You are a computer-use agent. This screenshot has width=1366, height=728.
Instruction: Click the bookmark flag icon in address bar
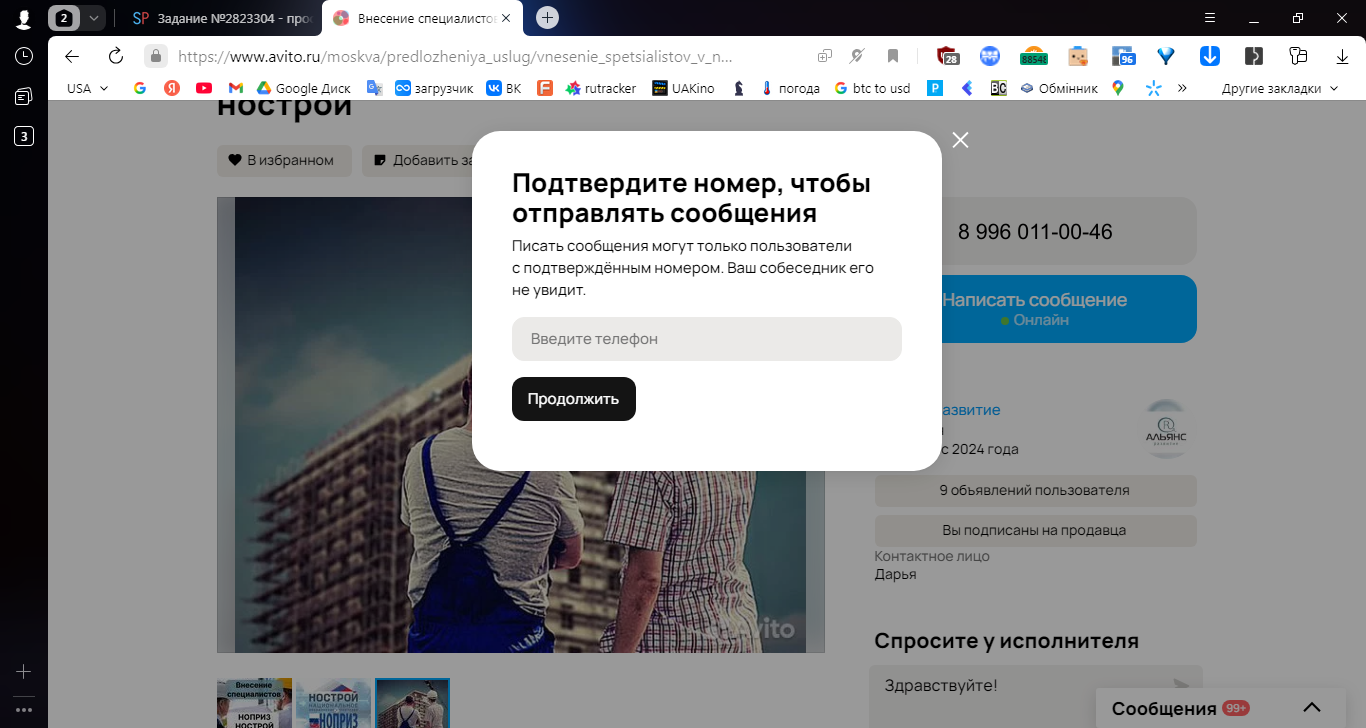[893, 56]
